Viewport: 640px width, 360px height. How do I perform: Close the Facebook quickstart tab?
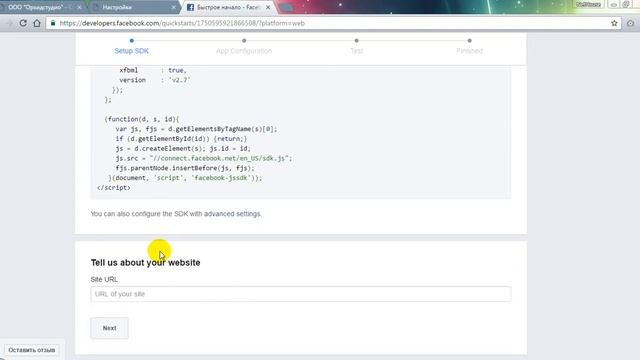(268, 7)
